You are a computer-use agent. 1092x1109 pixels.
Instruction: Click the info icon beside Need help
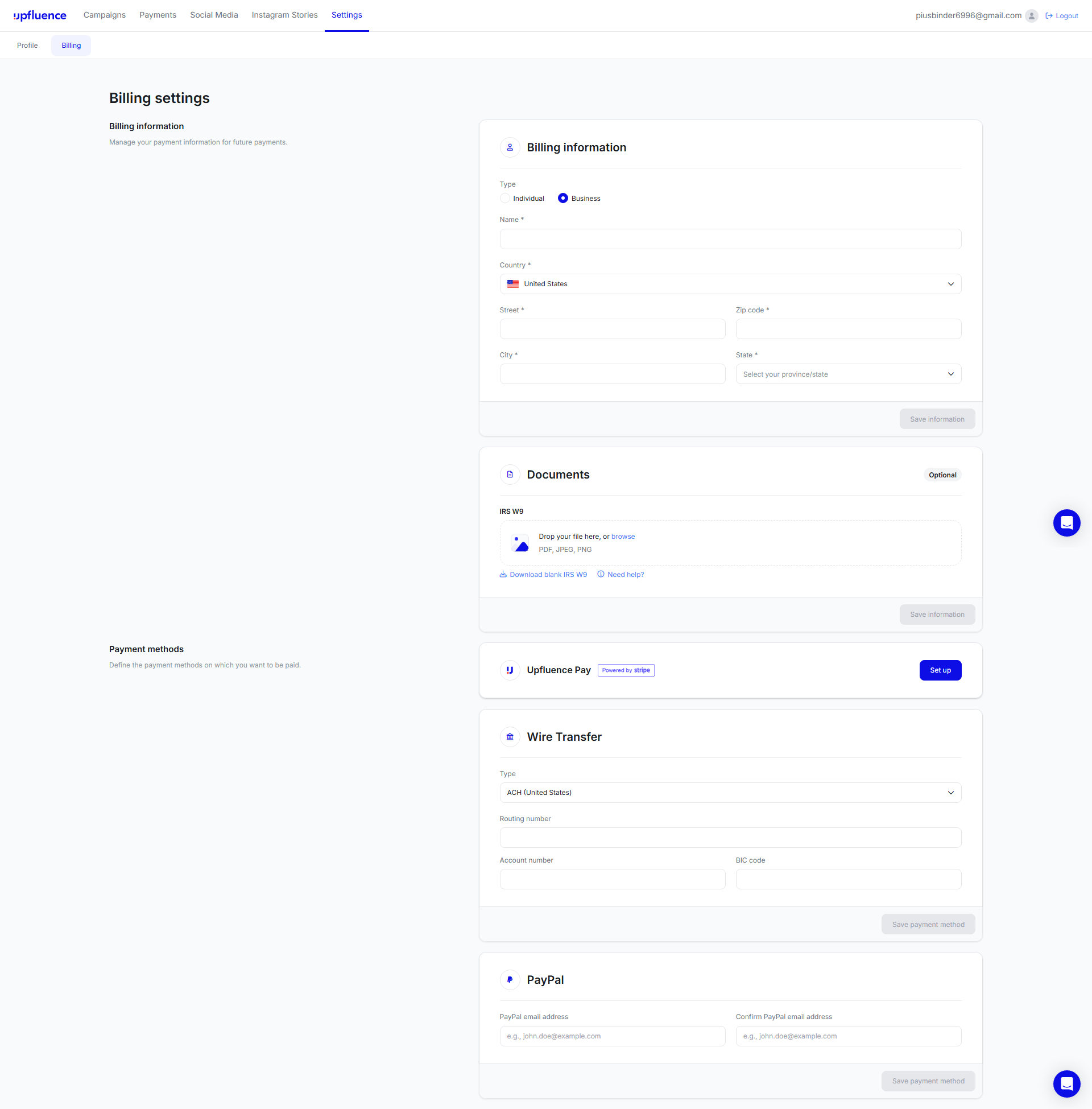tap(601, 574)
